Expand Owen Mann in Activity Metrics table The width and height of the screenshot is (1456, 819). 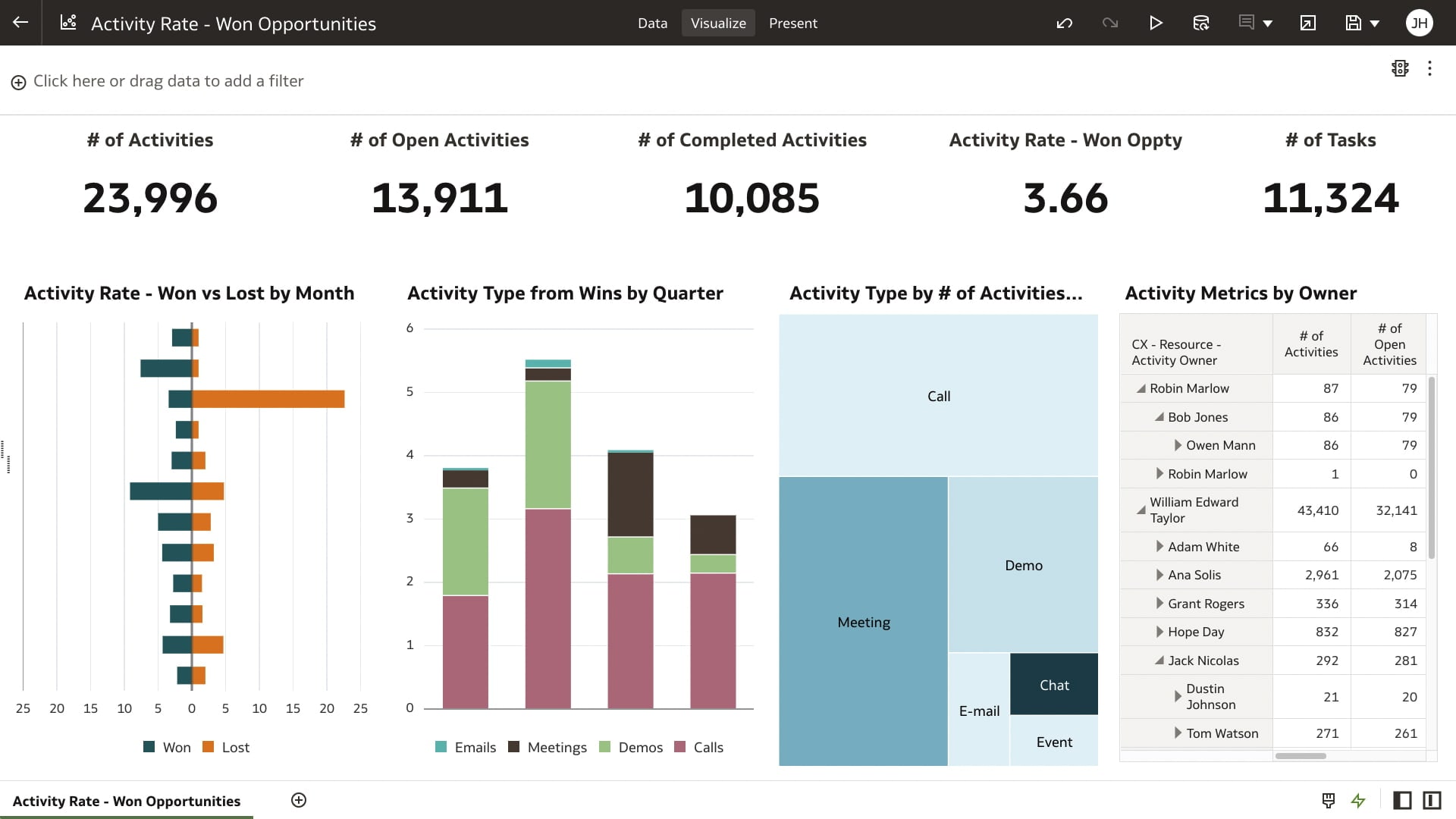click(1178, 445)
